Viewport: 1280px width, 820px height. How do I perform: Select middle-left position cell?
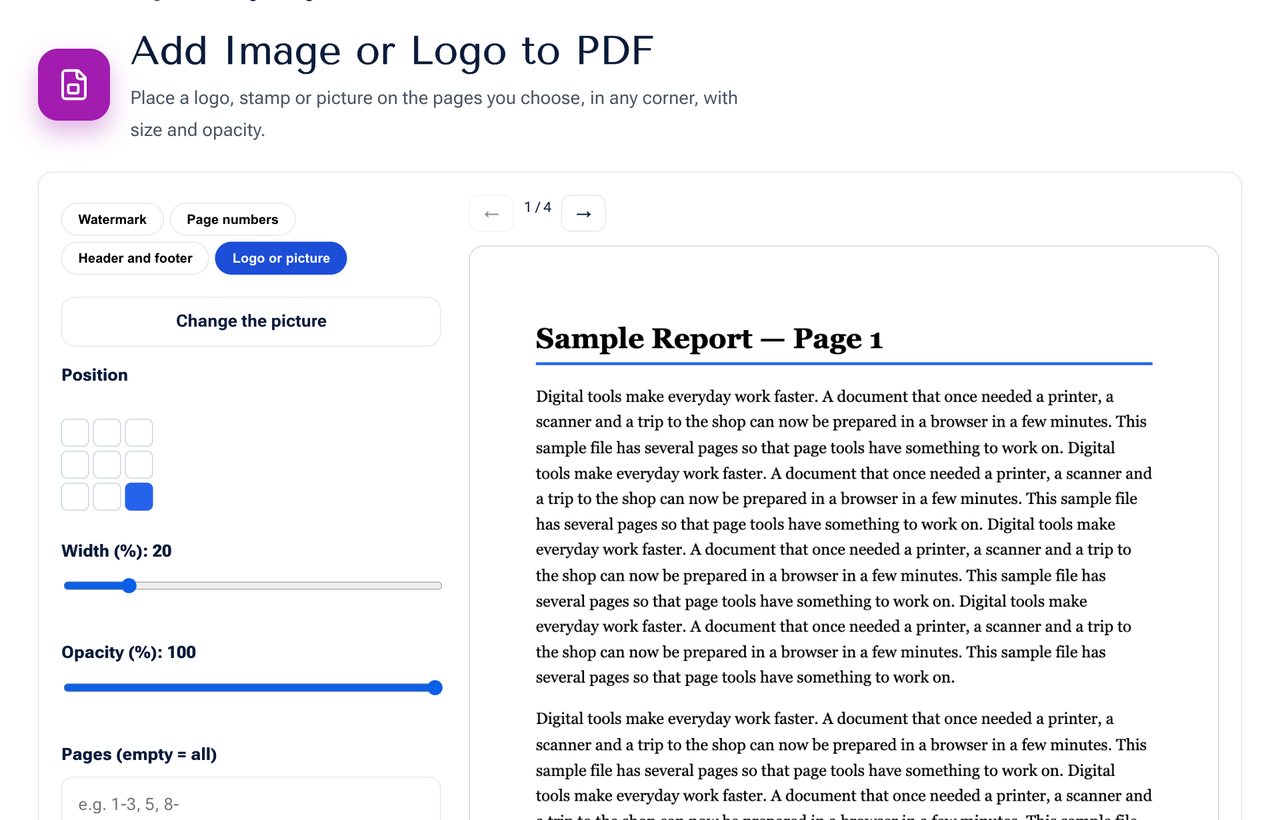pos(75,465)
